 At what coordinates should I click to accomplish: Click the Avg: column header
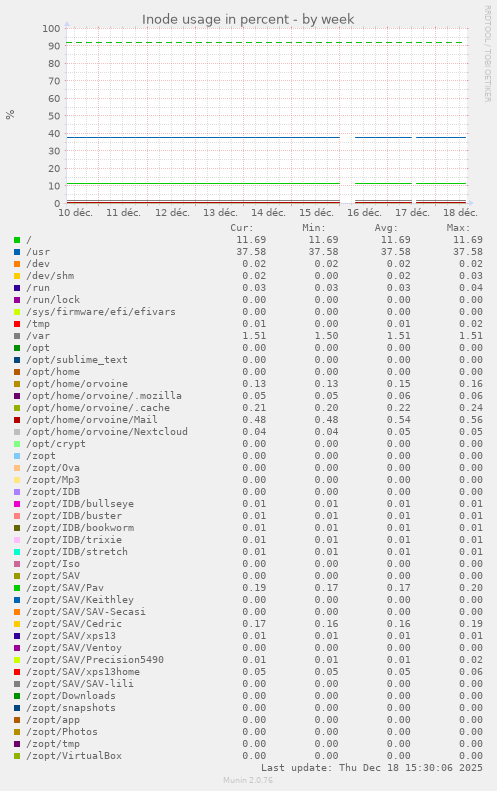pos(386,228)
